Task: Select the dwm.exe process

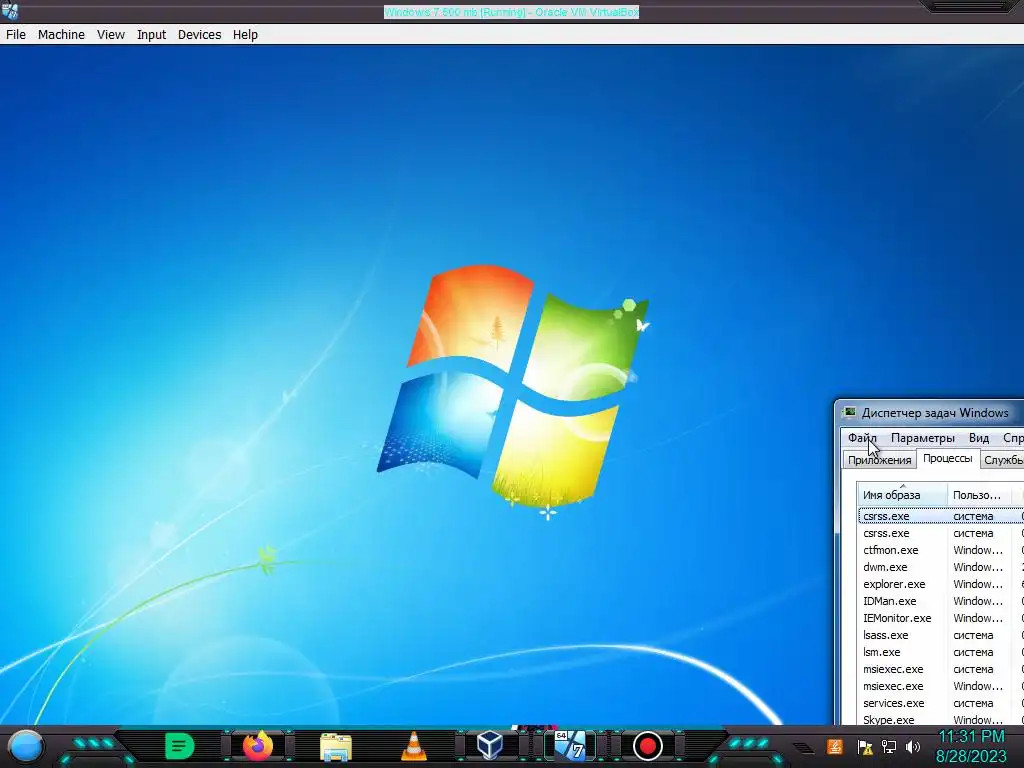Action: click(941, 567)
